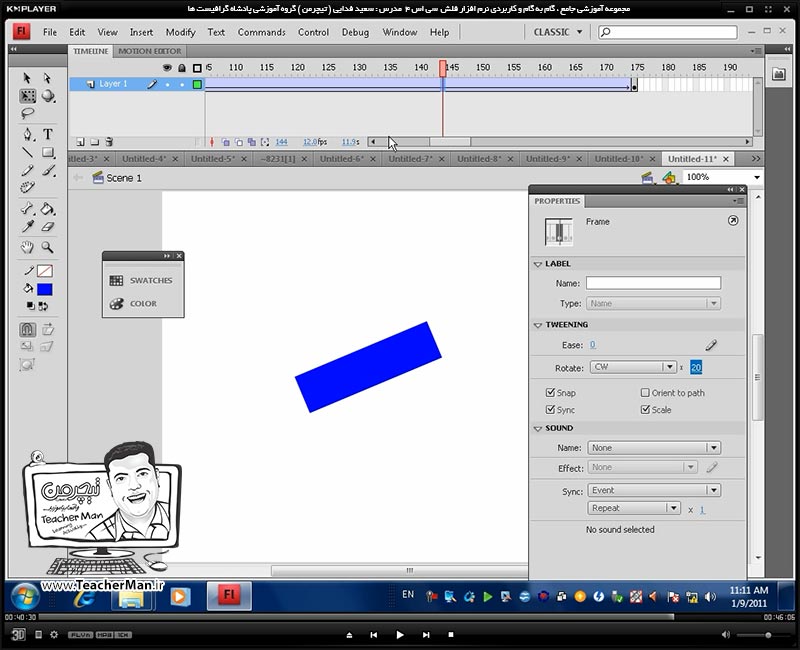Add a new layer in timeline
800x650 pixels.
coord(80,142)
